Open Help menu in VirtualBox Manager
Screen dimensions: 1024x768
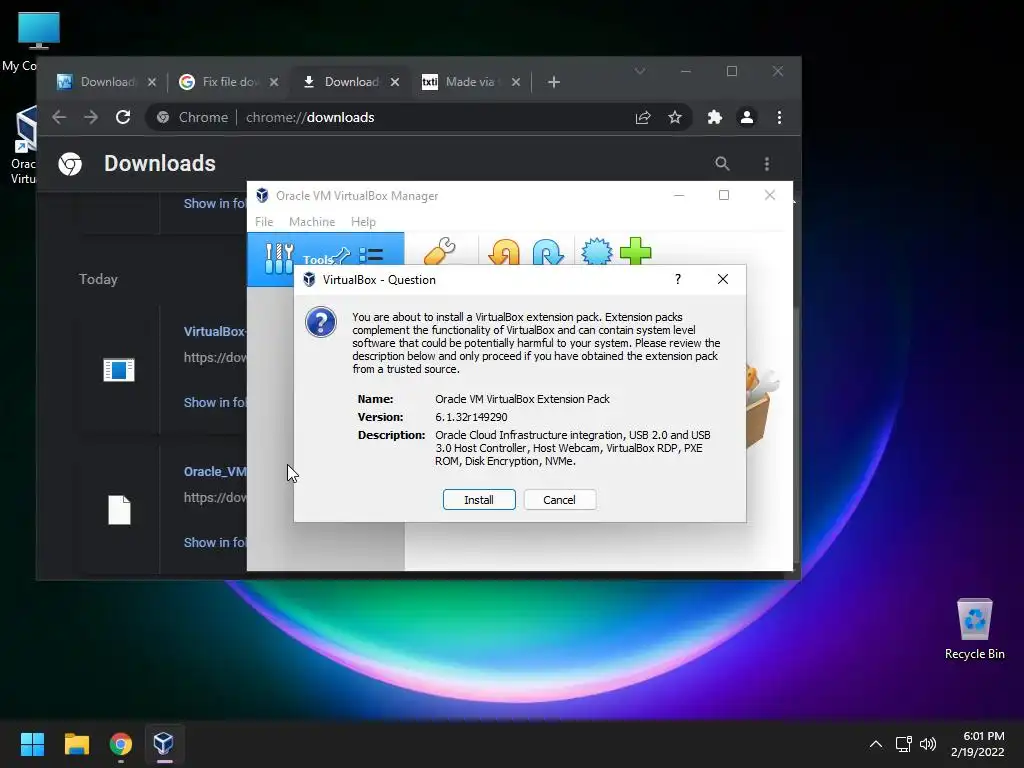363,222
